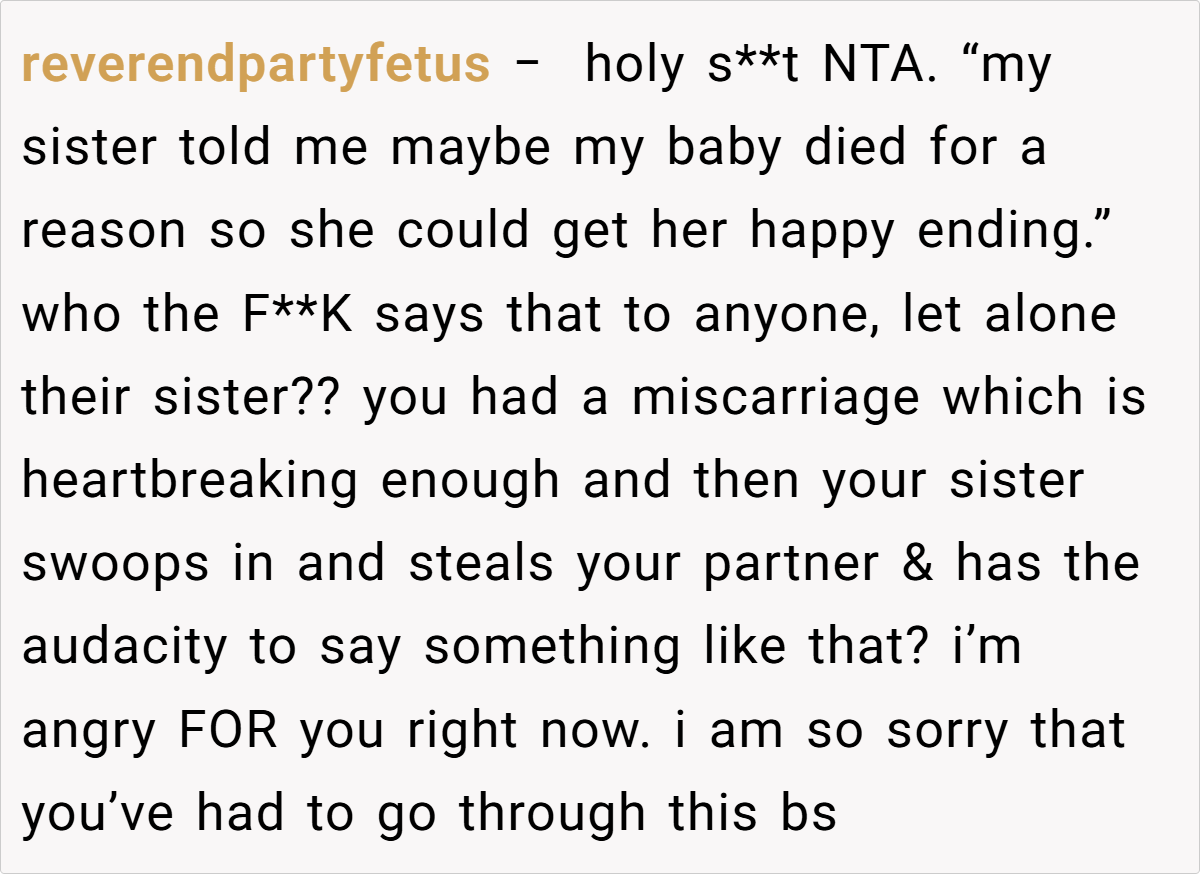Click the word "through" on the last line
Screen dimensions: 1200x874
click(x=552, y=813)
